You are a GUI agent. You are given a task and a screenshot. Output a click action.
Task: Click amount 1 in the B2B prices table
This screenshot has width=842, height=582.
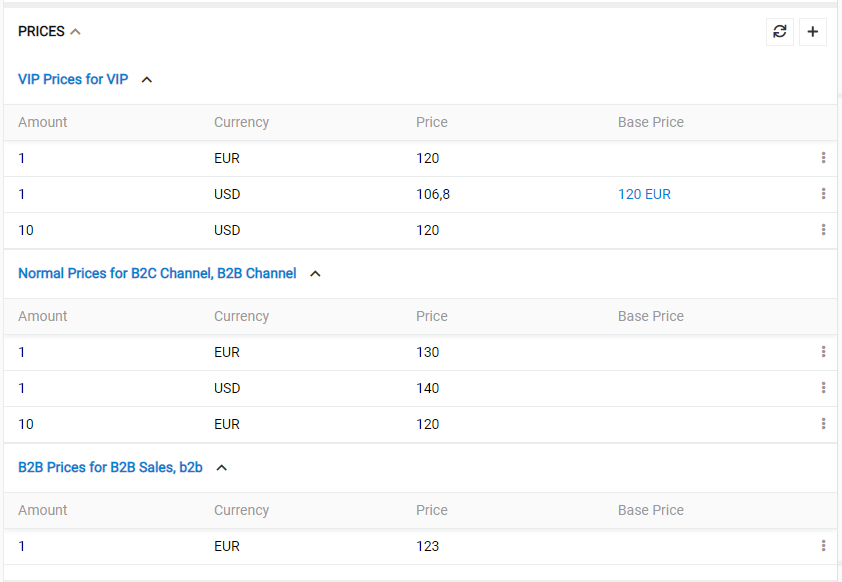point(21,546)
